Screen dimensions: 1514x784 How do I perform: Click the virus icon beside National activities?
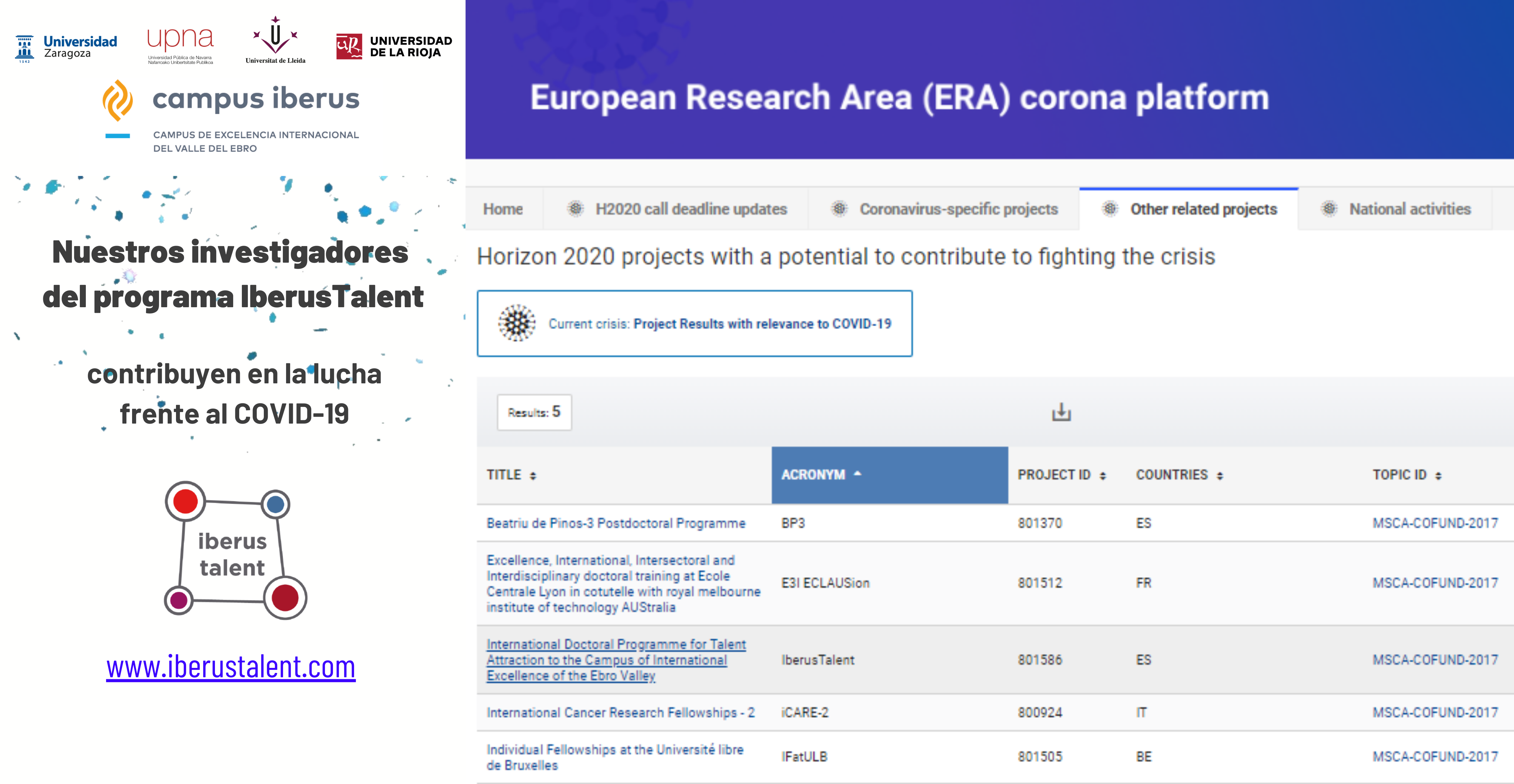click(1329, 208)
